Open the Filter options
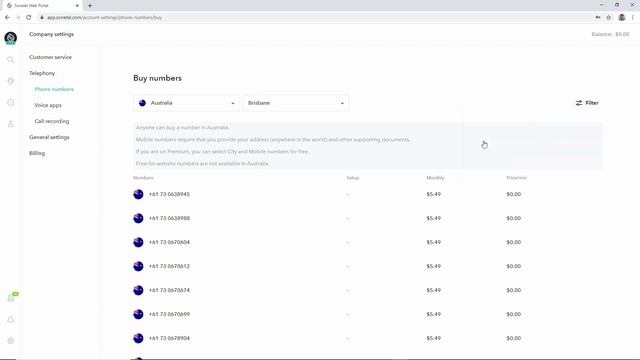The image size is (640, 360). 587,103
